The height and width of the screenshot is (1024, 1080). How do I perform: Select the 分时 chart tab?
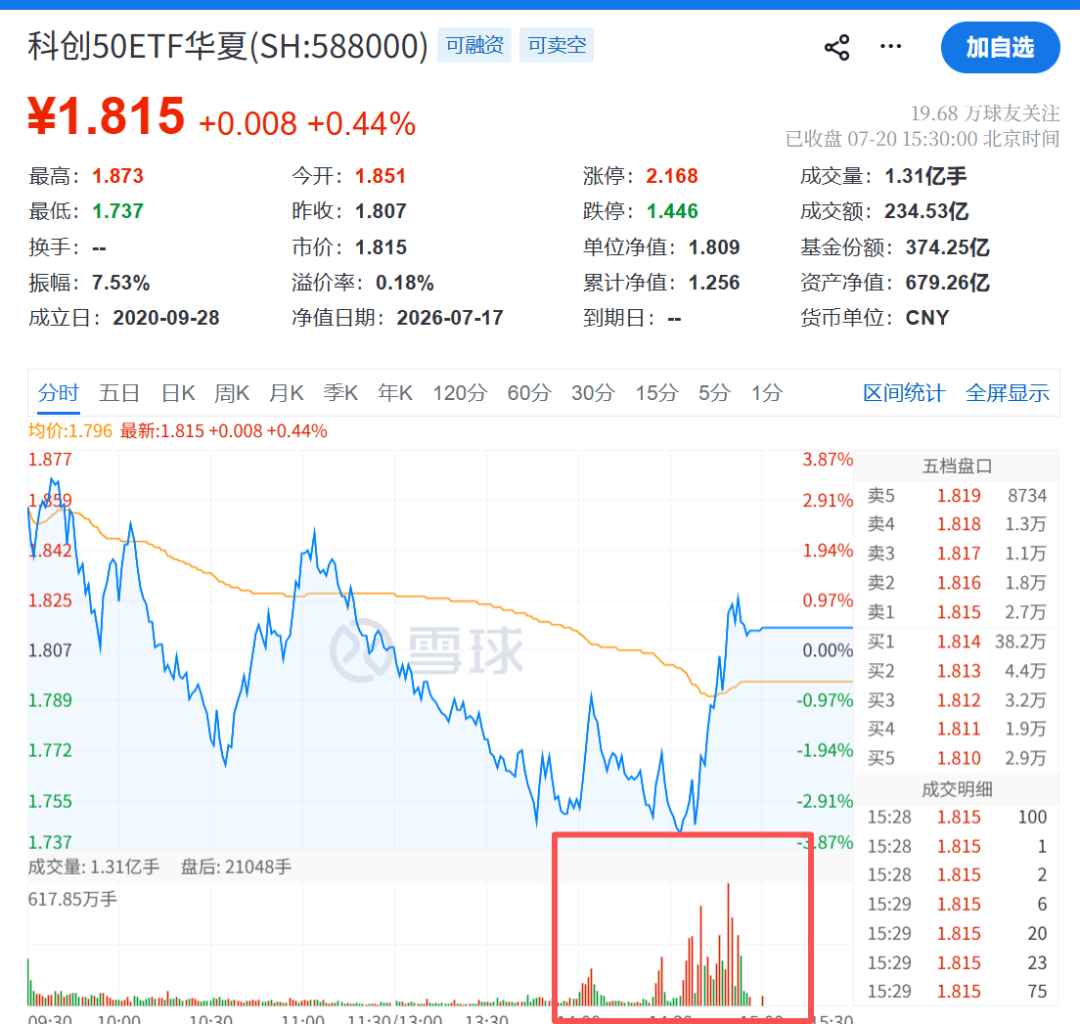pyautogui.click(x=59, y=393)
